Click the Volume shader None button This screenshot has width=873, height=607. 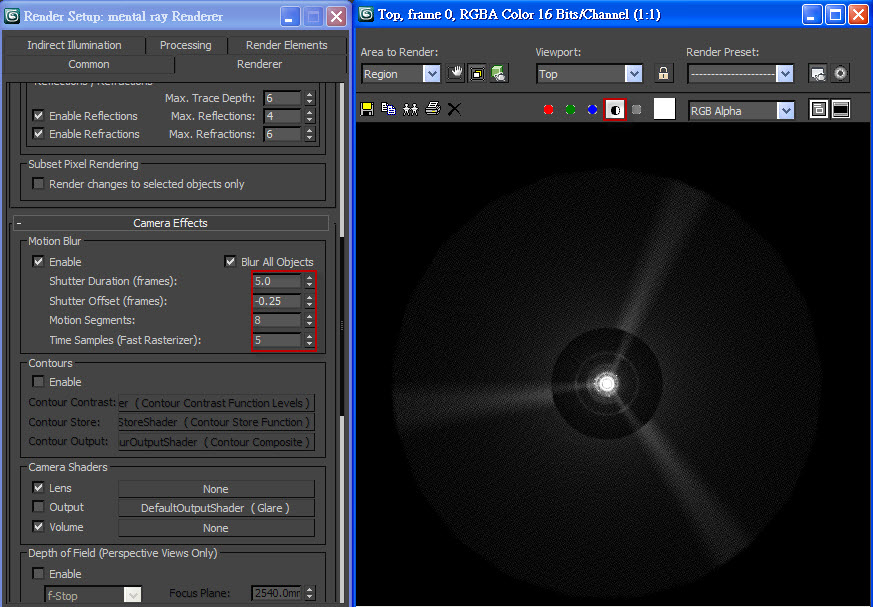coord(217,527)
